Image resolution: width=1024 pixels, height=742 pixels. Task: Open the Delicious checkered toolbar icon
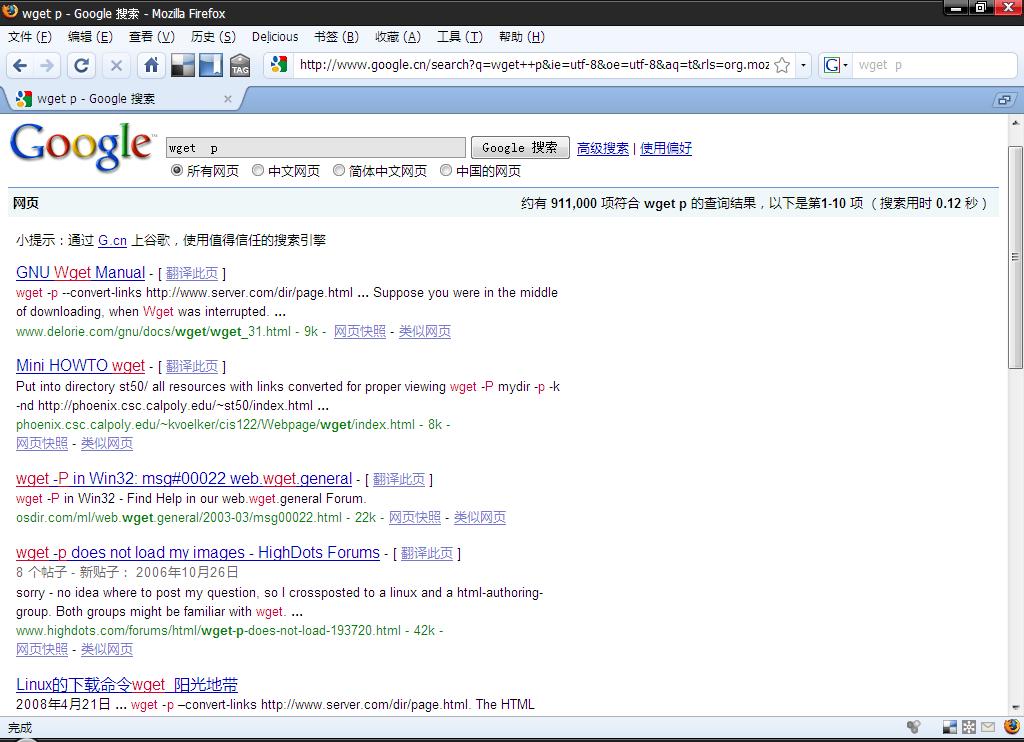182,65
